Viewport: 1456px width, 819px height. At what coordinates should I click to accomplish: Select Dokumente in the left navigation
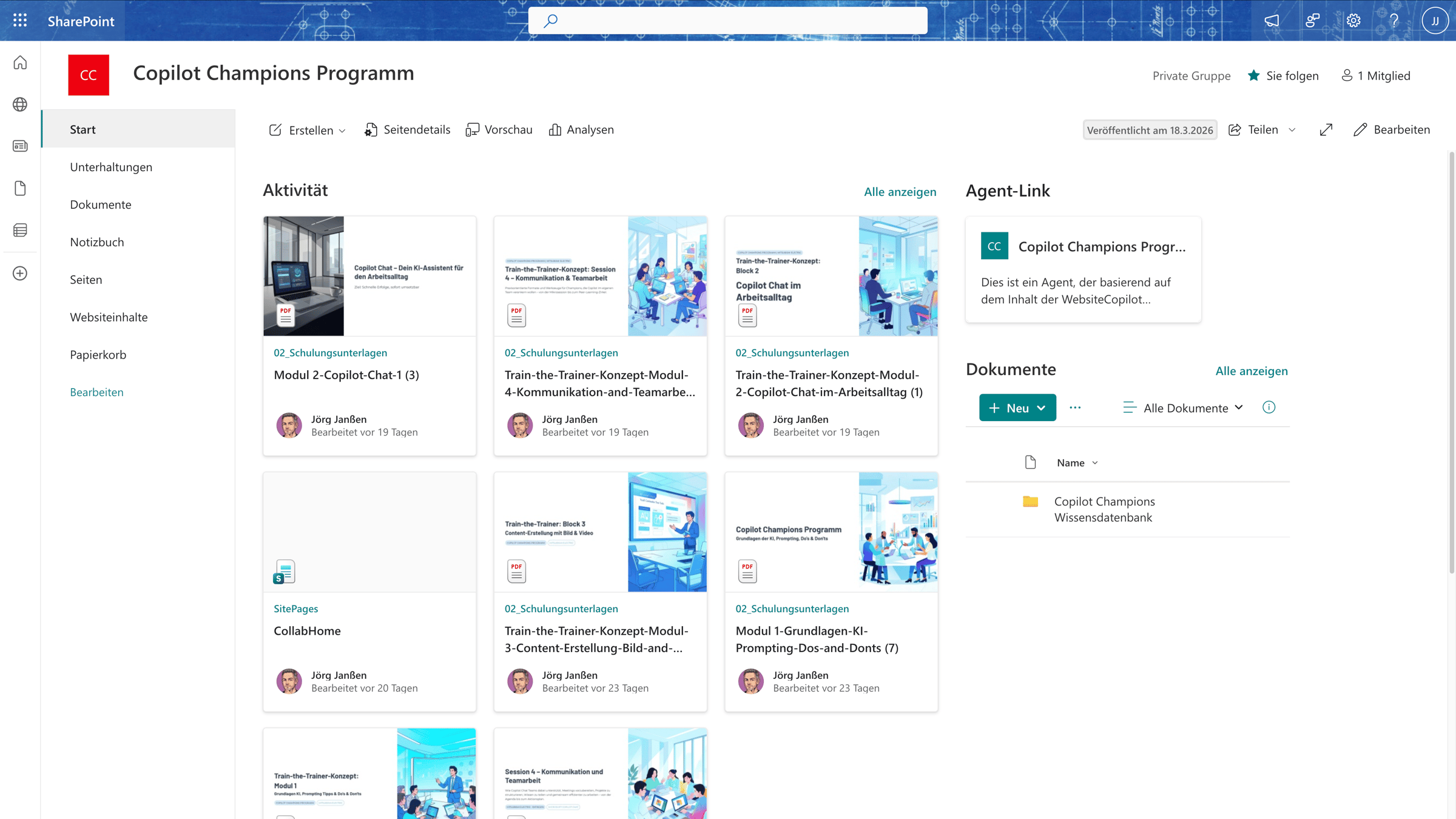tap(101, 204)
